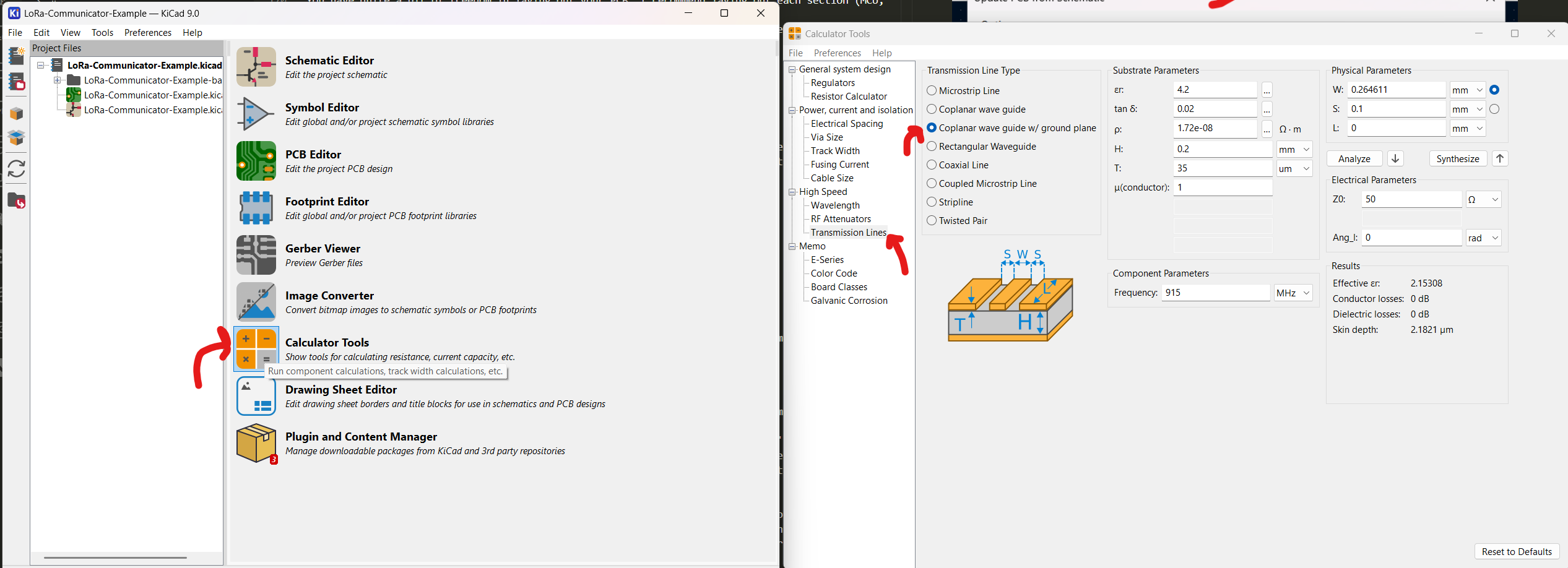Screen dimensions: 1568x568
Task: Open the Tools menu in KiCad
Action: pos(102,32)
